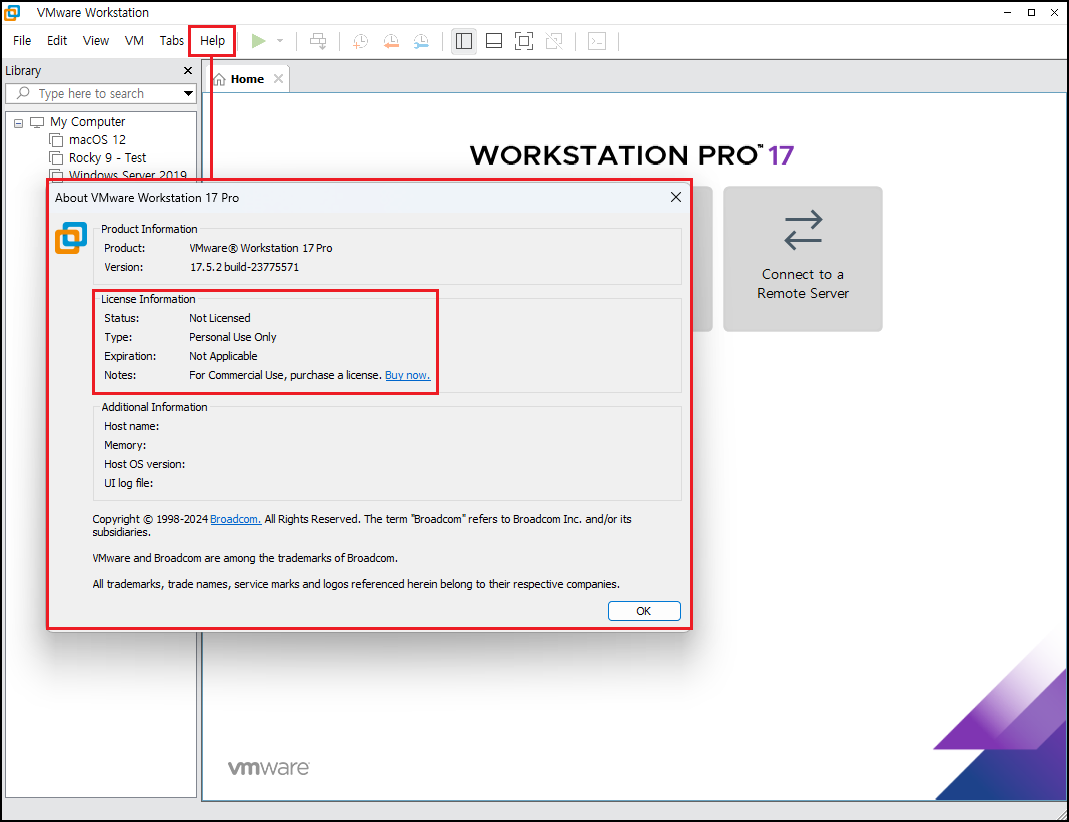Image resolution: width=1069 pixels, height=822 pixels.
Task: Click OK in the About dialog
Action: [644, 611]
